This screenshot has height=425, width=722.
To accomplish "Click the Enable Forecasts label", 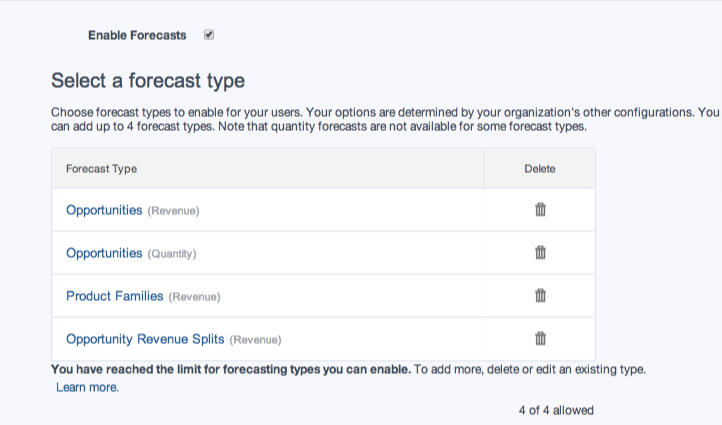I will pyautogui.click(x=137, y=35).
